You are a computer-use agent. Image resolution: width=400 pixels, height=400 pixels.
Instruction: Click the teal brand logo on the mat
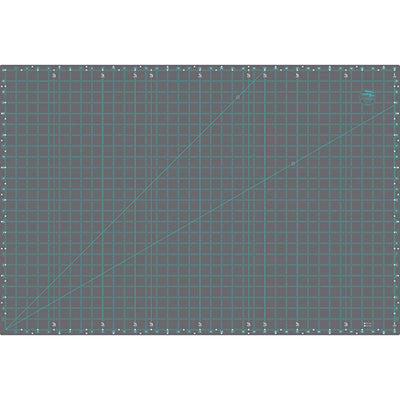pyautogui.click(x=367, y=97)
